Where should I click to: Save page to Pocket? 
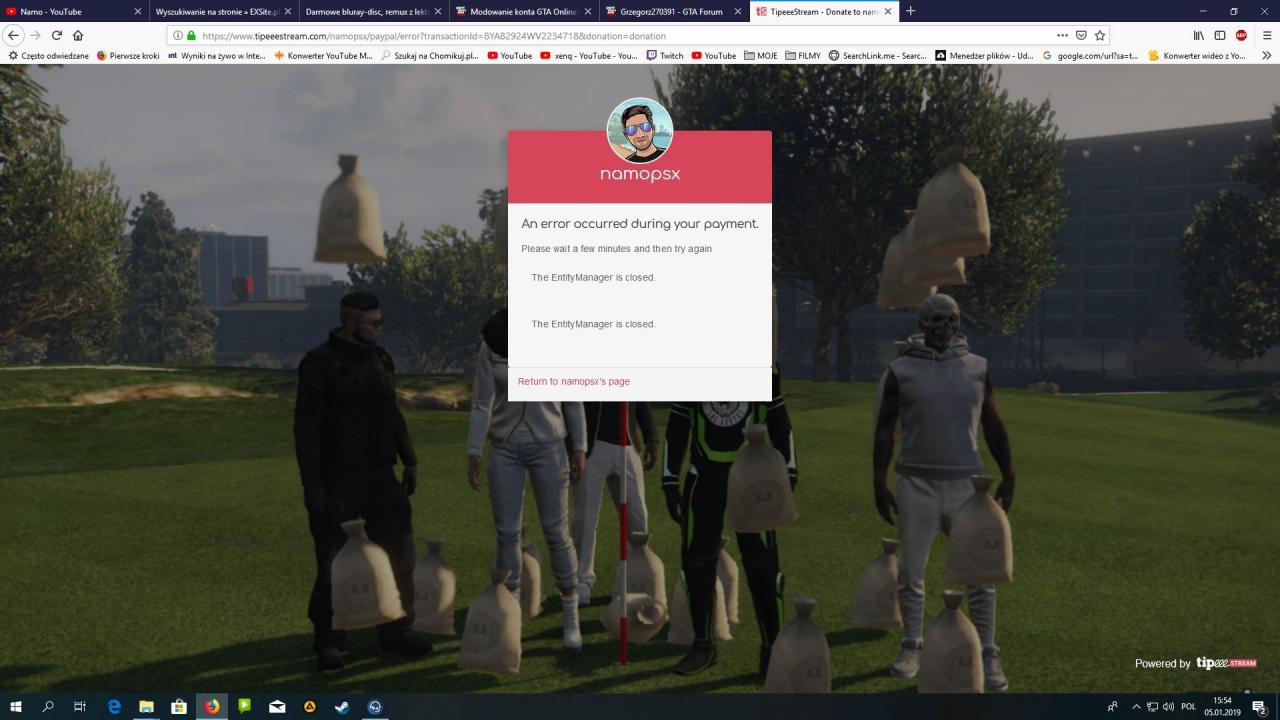[1081, 35]
